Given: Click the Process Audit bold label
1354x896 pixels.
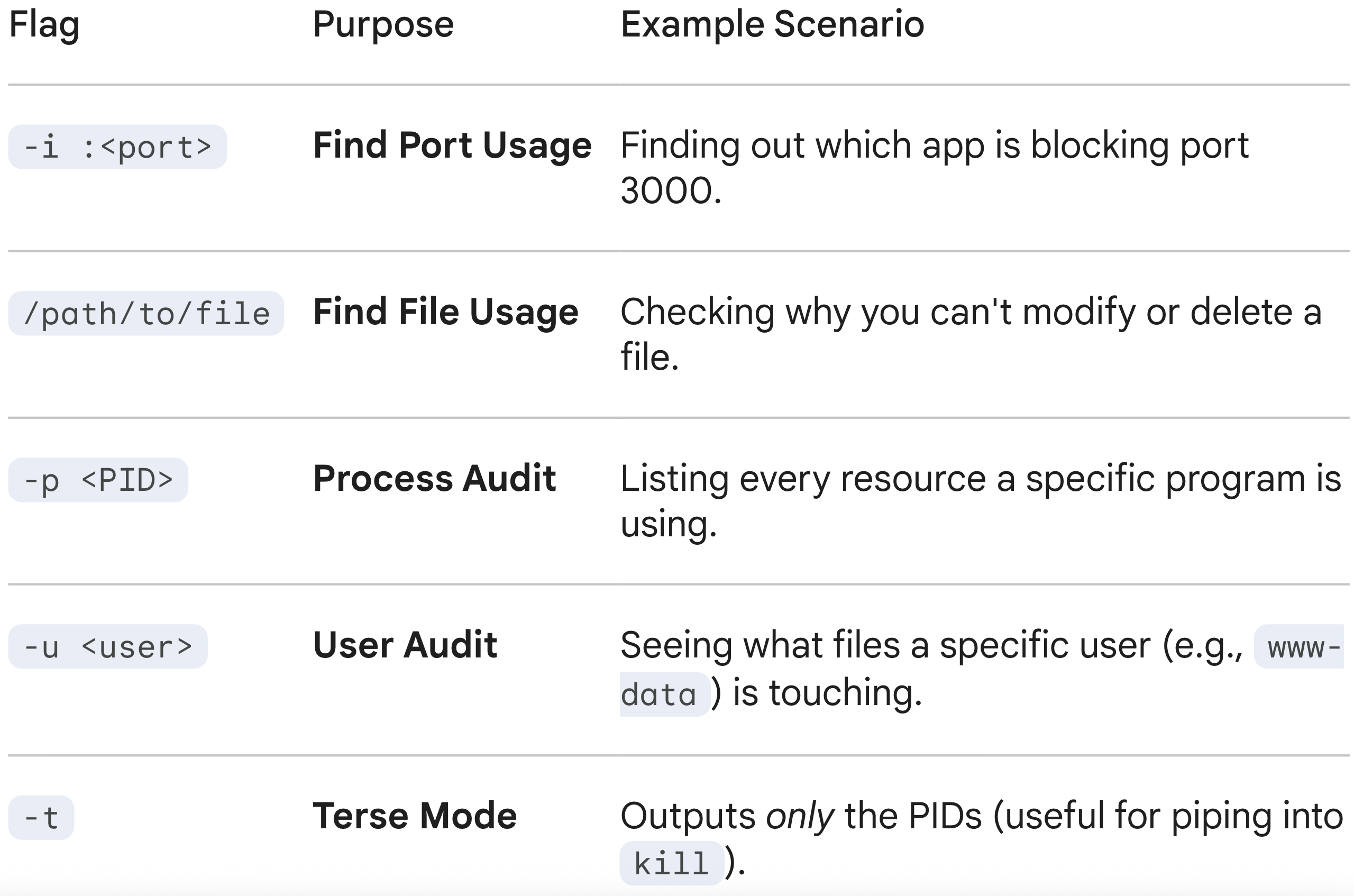Looking at the screenshot, I should [x=434, y=478].
